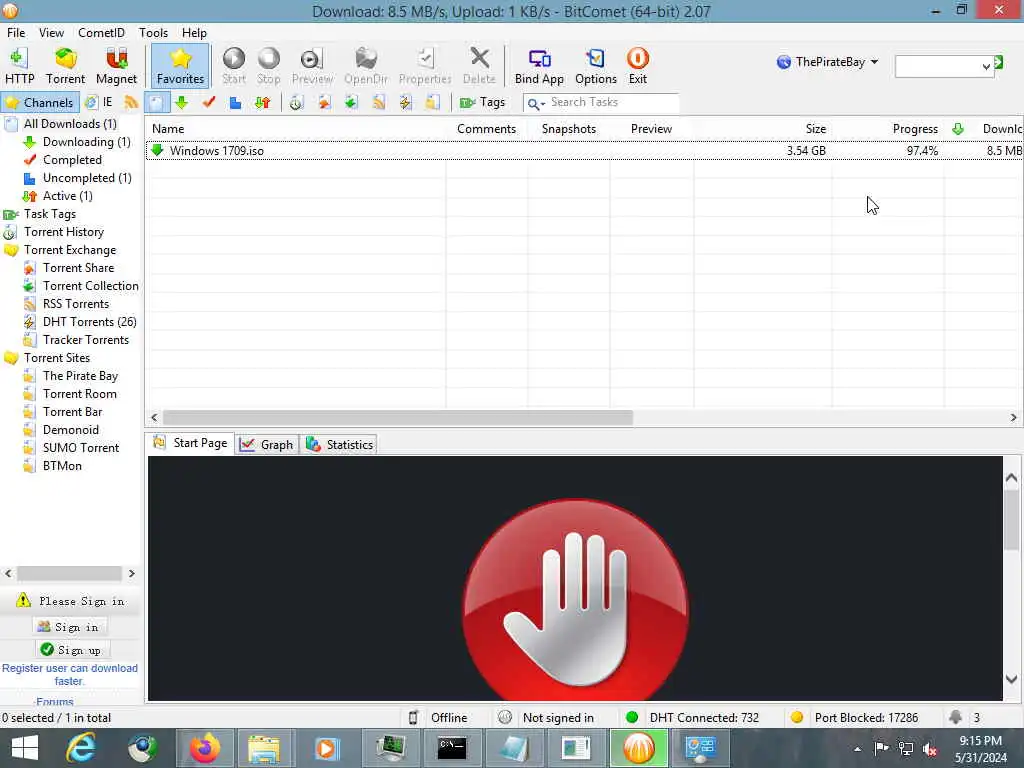Open download directory with OpenDir
1024x768 pixels.
click(x=366, y=66)
